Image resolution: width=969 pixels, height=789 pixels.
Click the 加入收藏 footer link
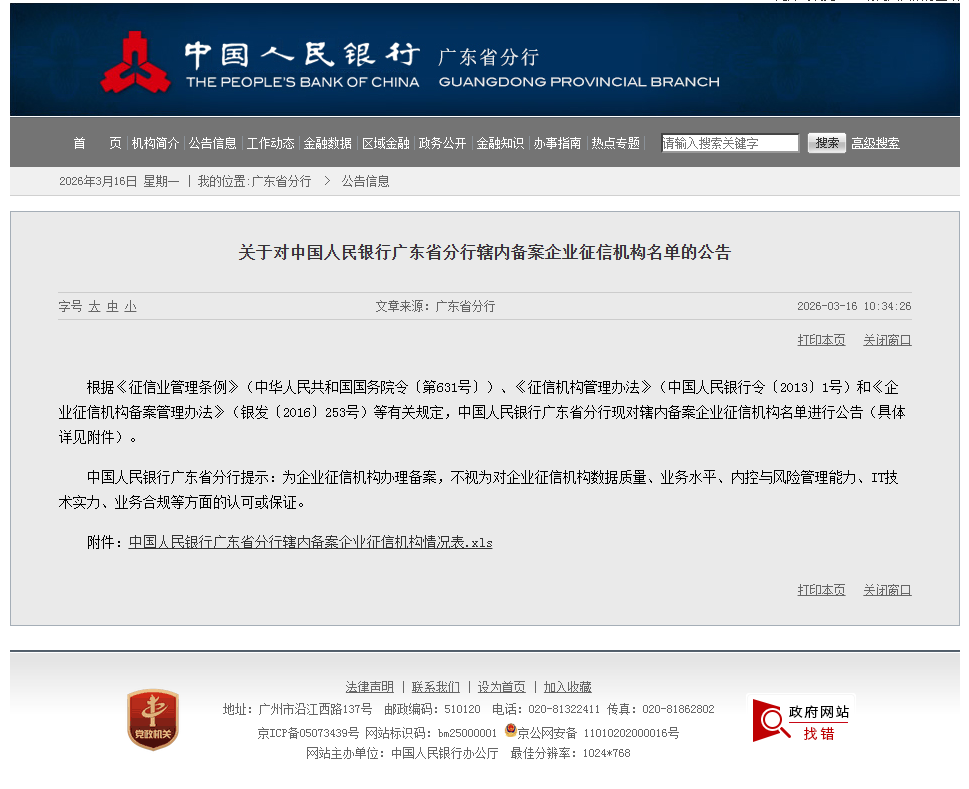tap(567, 687)
